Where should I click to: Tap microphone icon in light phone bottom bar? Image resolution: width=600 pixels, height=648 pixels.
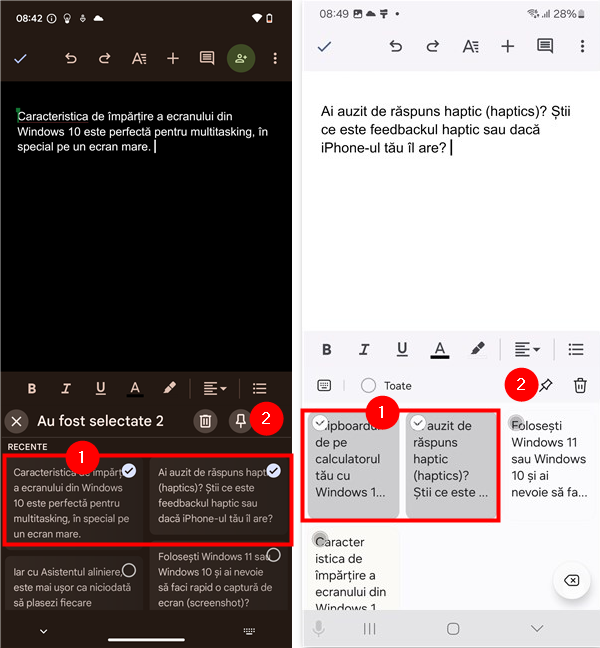click(x=318, y=629)
